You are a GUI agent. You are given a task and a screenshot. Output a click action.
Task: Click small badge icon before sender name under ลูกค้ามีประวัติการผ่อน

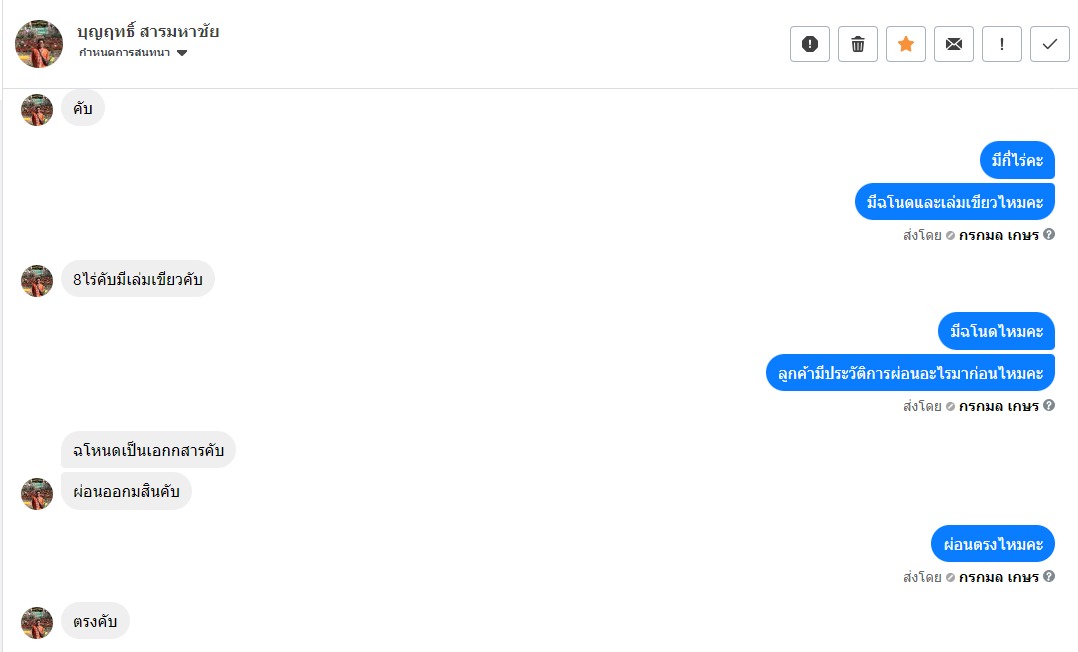pos(950,407)
